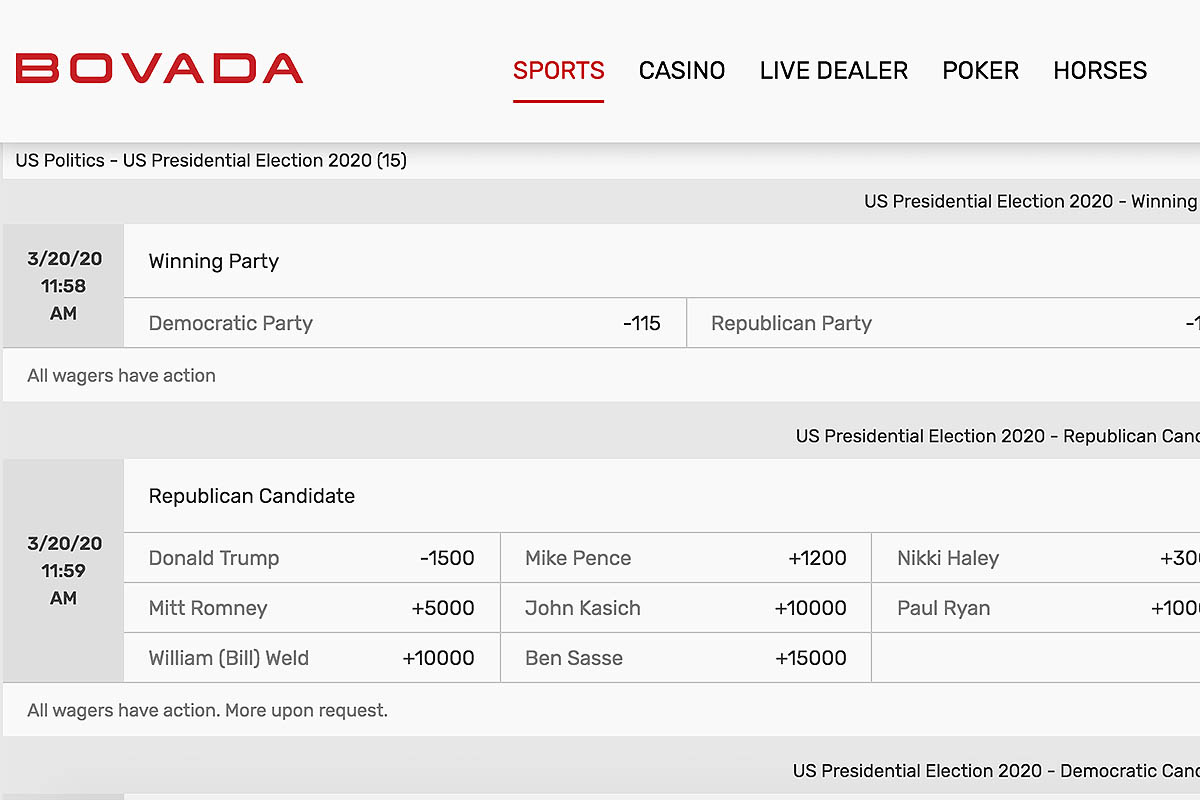Bet on Democratic Party at -115

(x=405, y=323)
